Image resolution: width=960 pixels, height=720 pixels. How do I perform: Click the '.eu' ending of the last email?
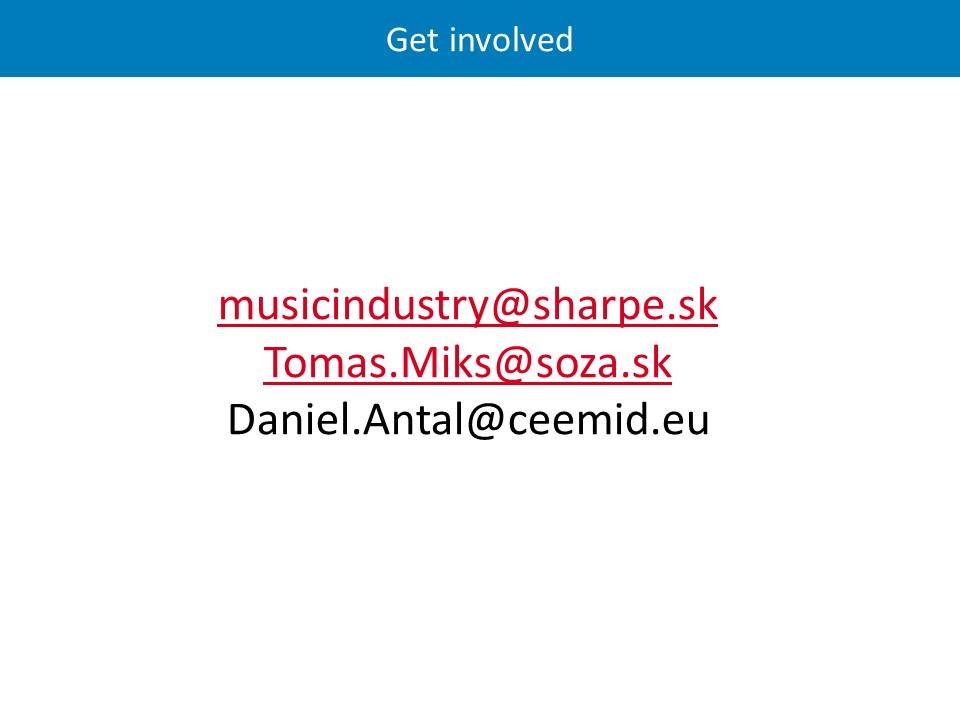click(x=684, y=421)
